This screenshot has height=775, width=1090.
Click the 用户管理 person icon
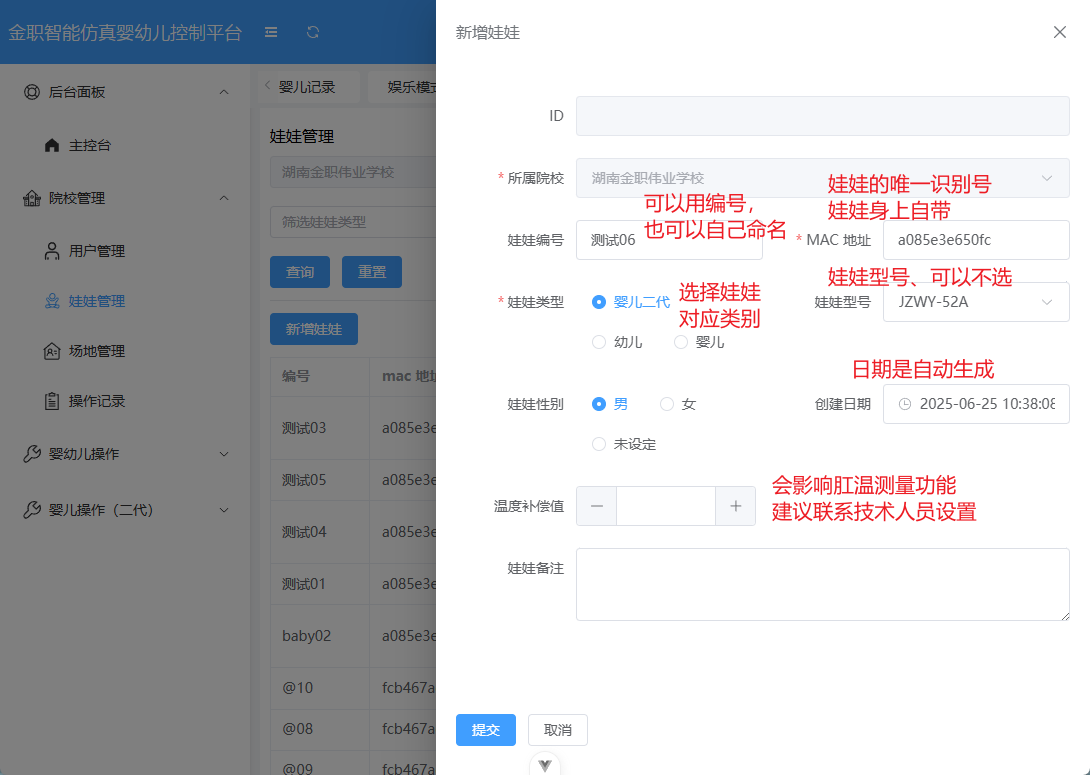pos(51,251)
